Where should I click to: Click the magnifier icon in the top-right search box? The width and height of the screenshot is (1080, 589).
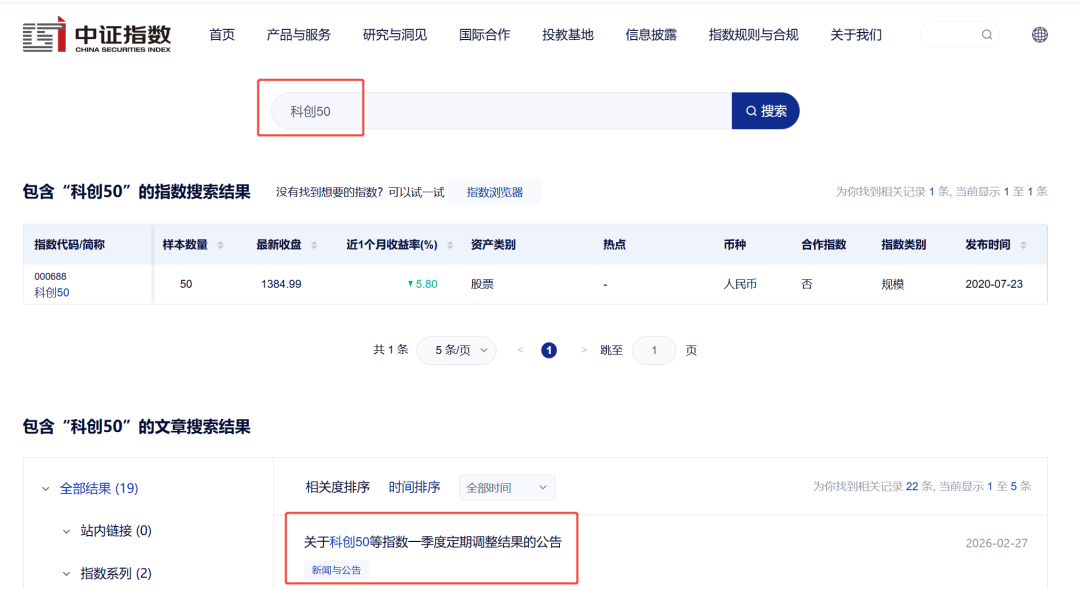point(987,34)
